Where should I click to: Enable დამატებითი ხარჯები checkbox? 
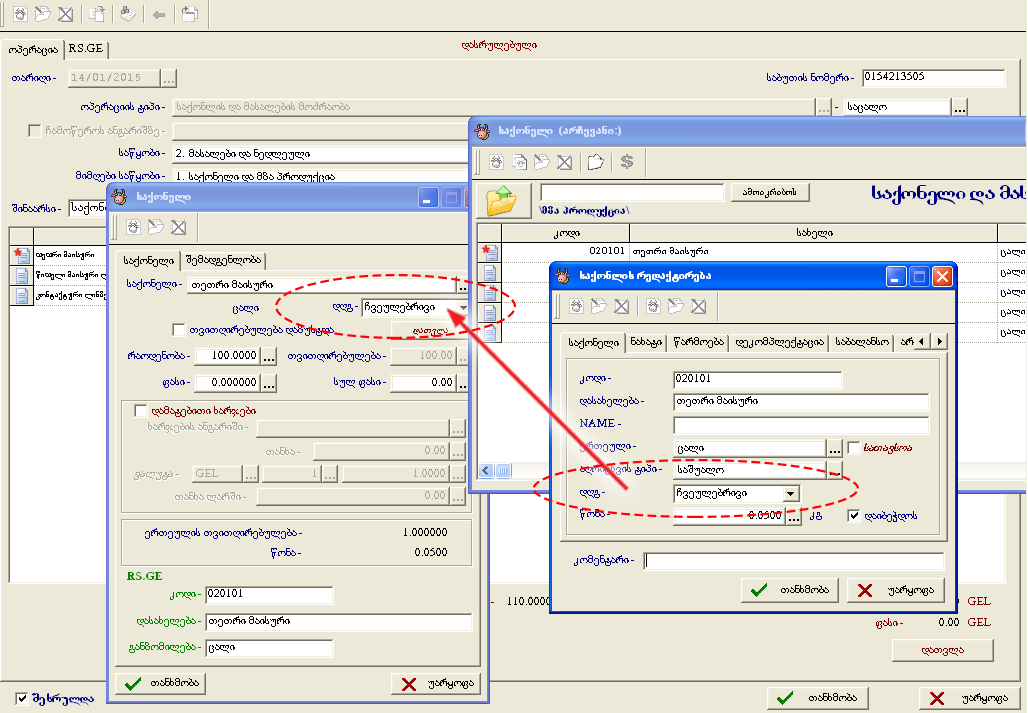pos(140,410)
